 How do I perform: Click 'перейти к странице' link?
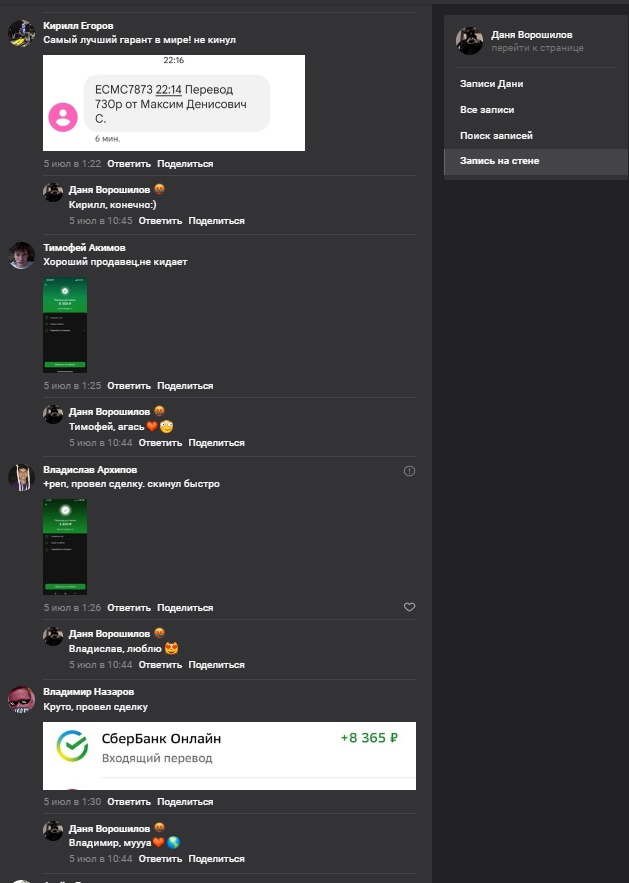click(537, 48)
